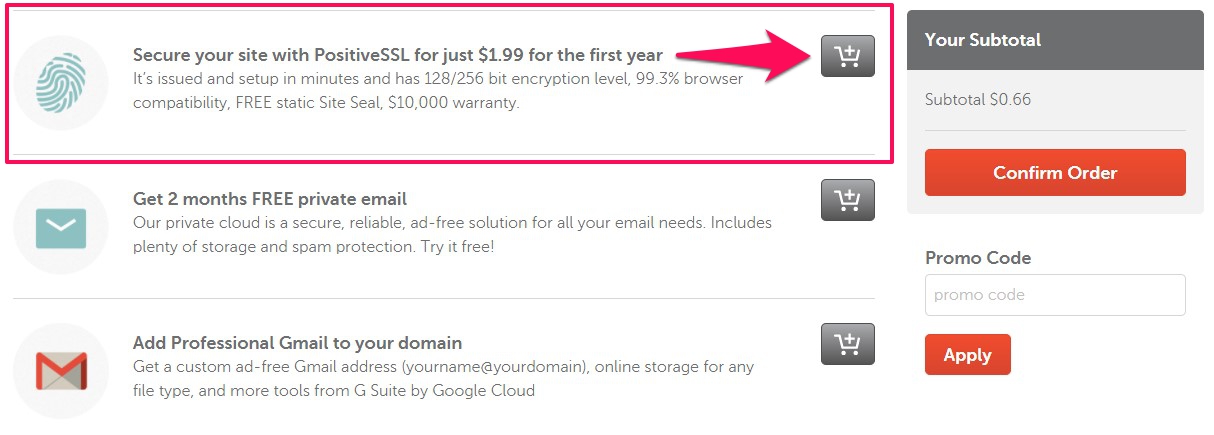Click the fingerprint PositiveSSL icon
This screenshot has width=1214, height=435.
(x=61, y=83)
